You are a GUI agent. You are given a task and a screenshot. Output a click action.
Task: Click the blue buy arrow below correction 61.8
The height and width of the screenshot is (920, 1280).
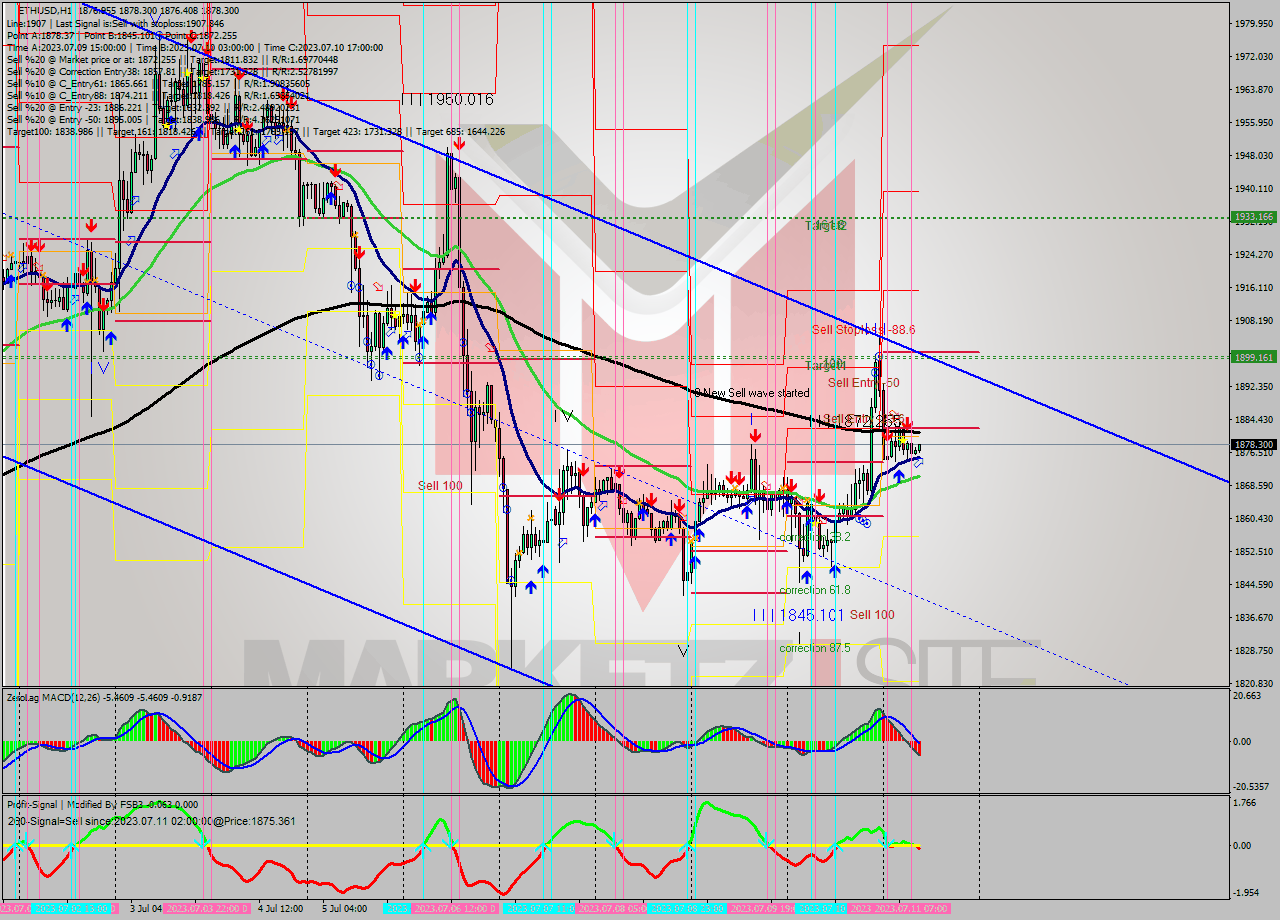point(808,575)
